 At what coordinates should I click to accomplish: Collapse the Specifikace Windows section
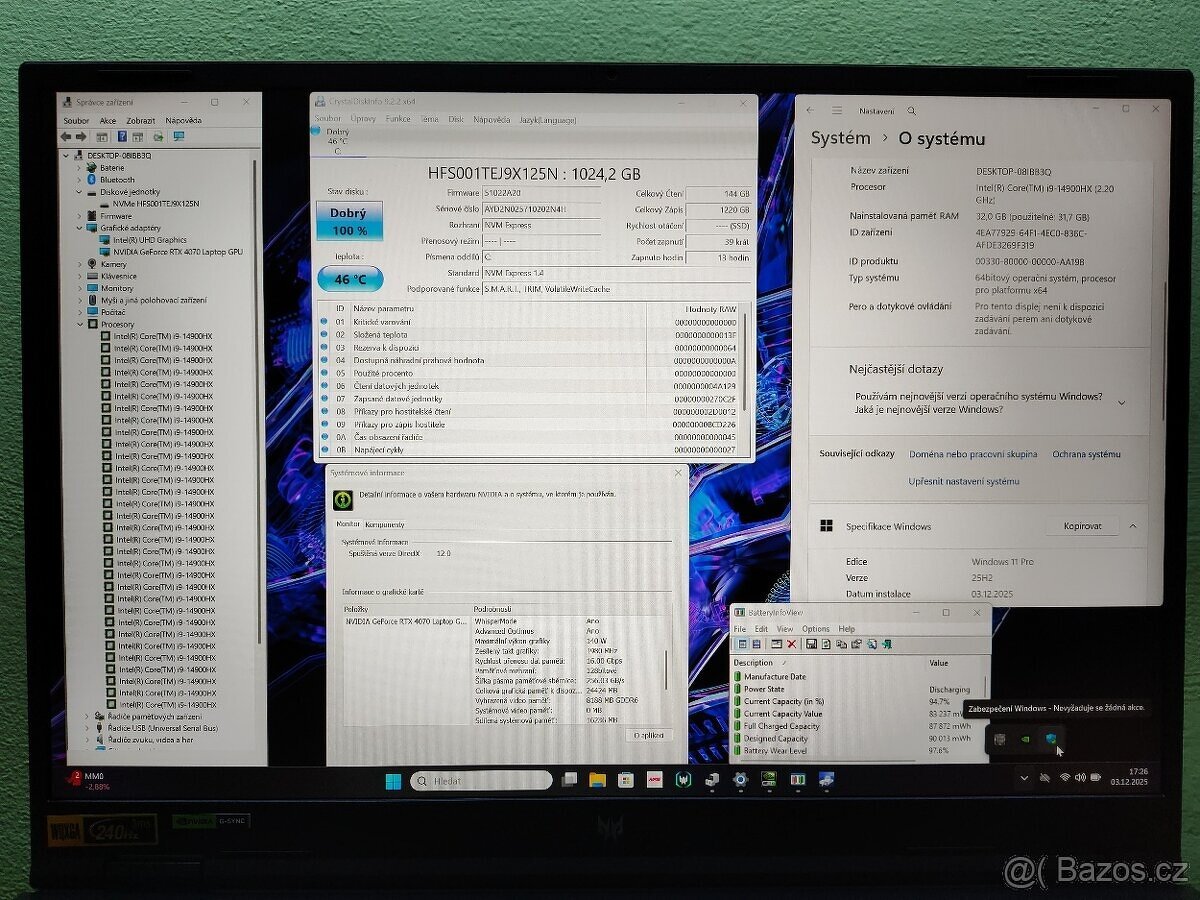(x=1133, y=526)
